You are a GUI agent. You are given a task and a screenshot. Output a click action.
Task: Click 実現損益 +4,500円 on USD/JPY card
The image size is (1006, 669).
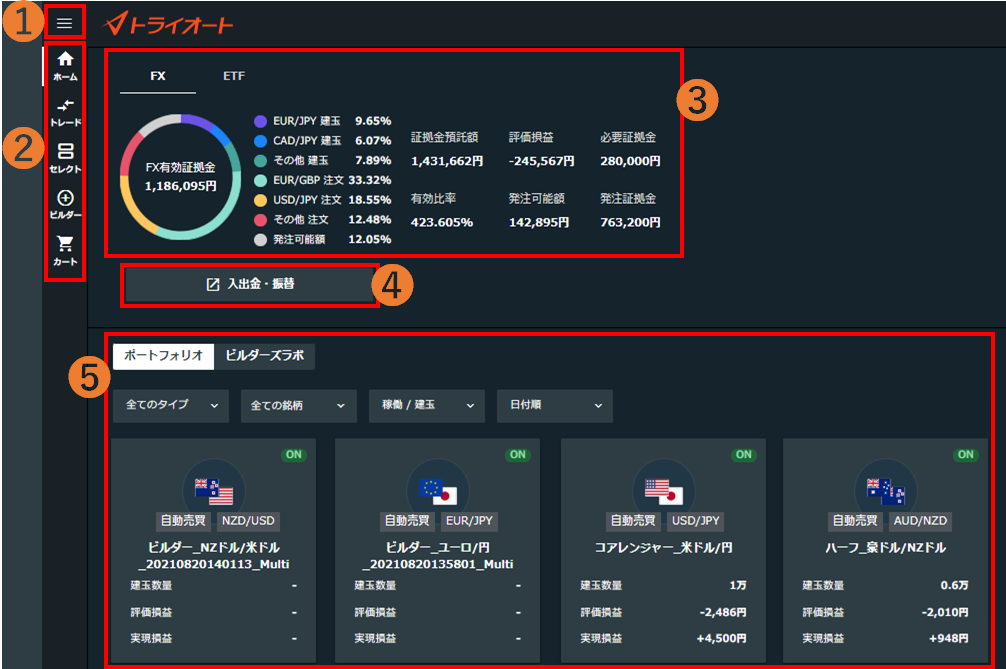721,639
